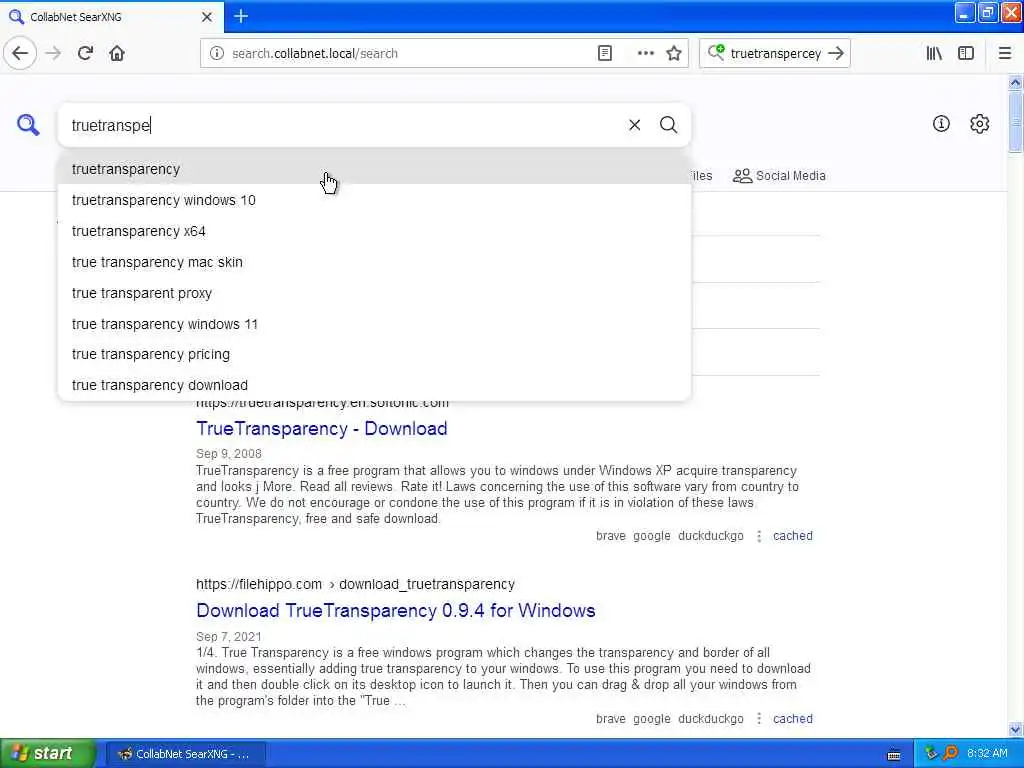
Task: Choose suggestion 'truetransparency windows 10'
Action: tap(374, 200)
